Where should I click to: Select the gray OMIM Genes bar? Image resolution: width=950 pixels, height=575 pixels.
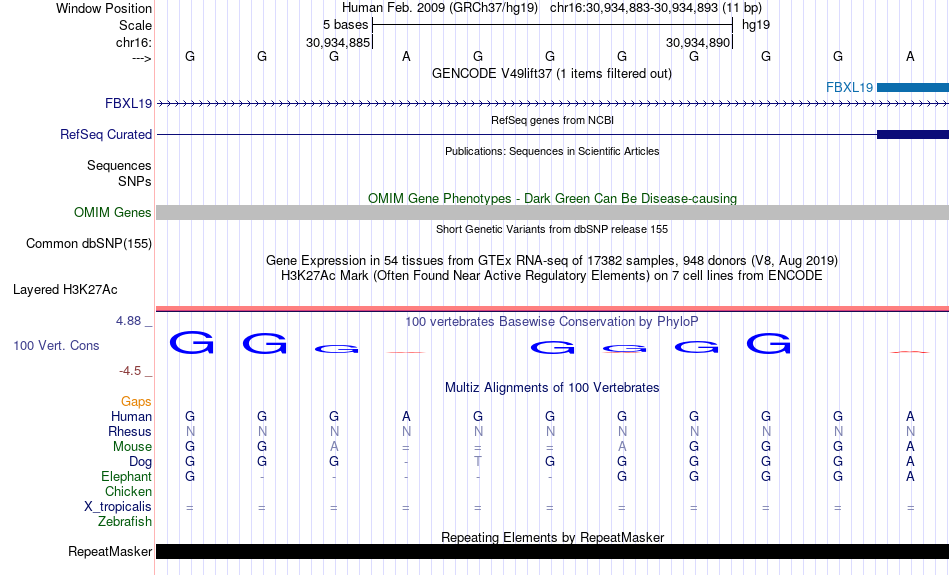click(x=553, y=213)
